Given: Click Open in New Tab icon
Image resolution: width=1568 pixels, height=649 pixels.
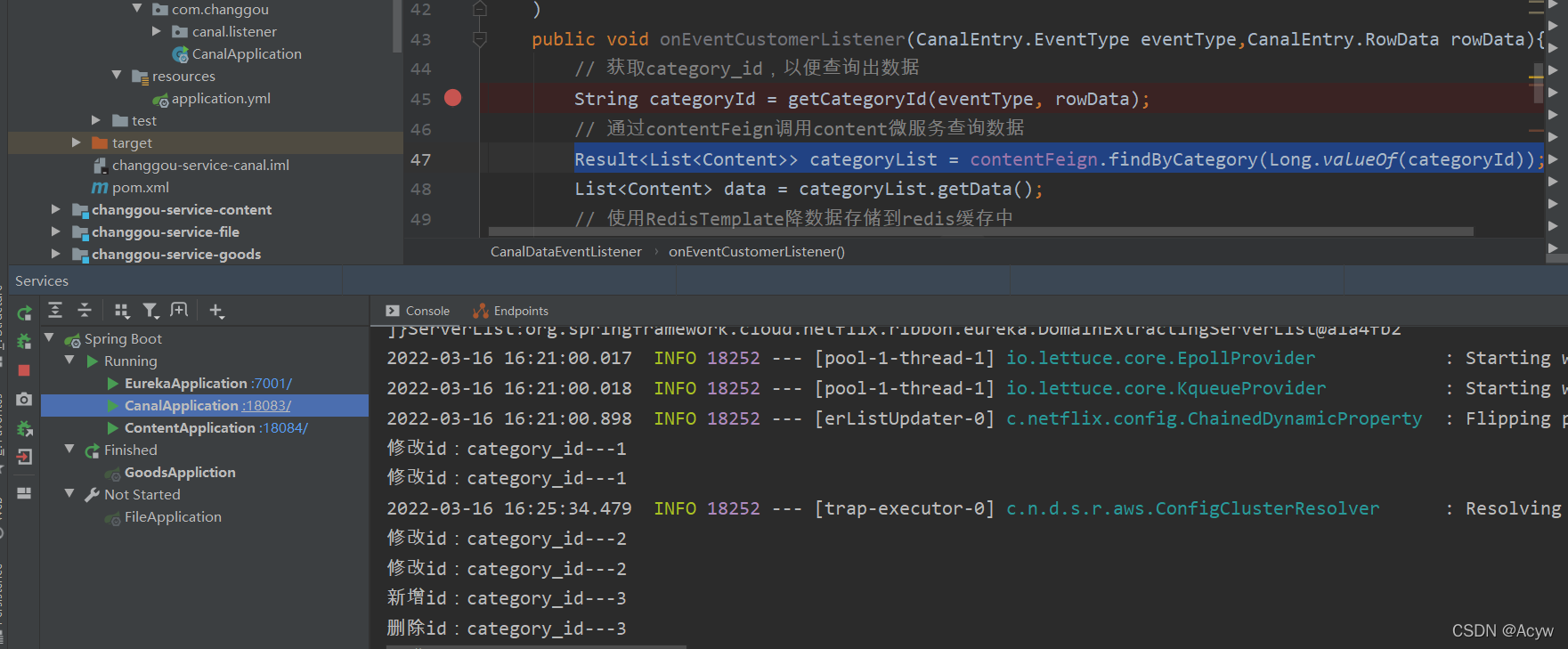Looking at the screenshot, I should [179, 310].
